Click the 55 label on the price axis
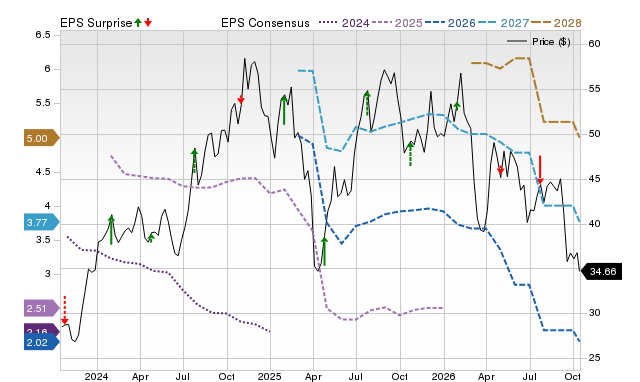Image resolution: width=640 pixels, height=382 pixels. click(x=594, y=89)
